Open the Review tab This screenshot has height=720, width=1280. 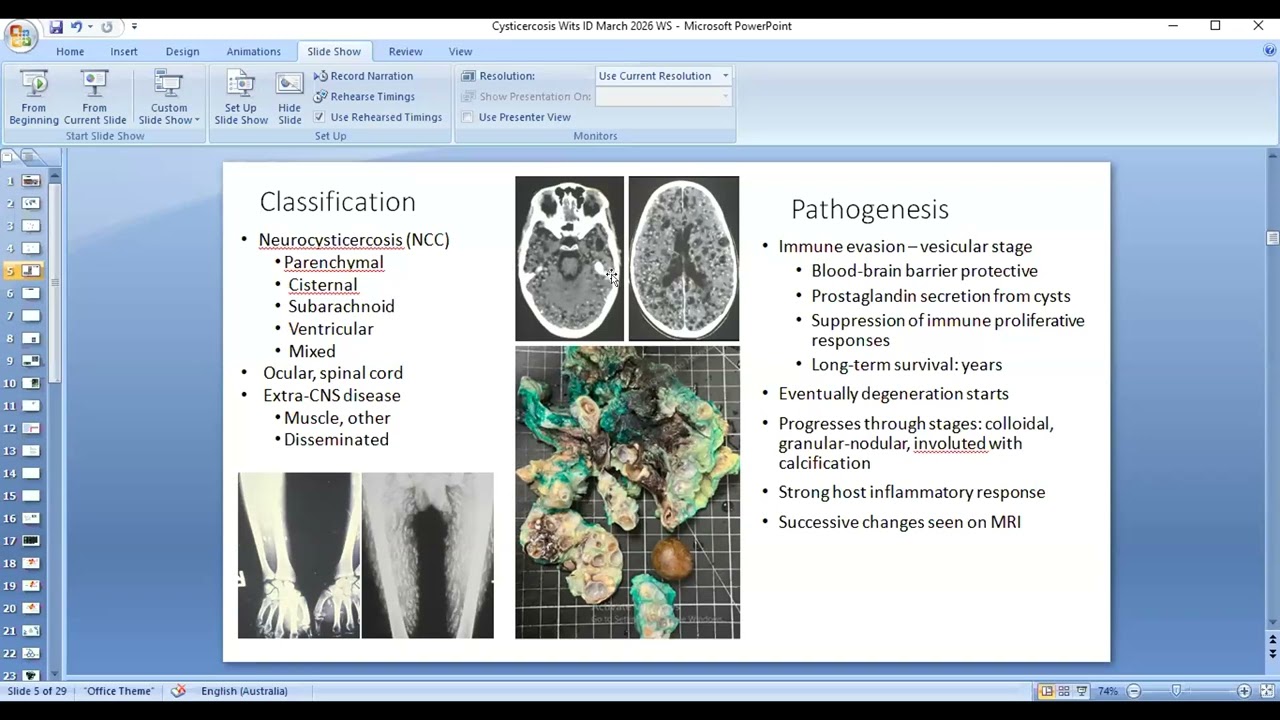coord(405,51)
